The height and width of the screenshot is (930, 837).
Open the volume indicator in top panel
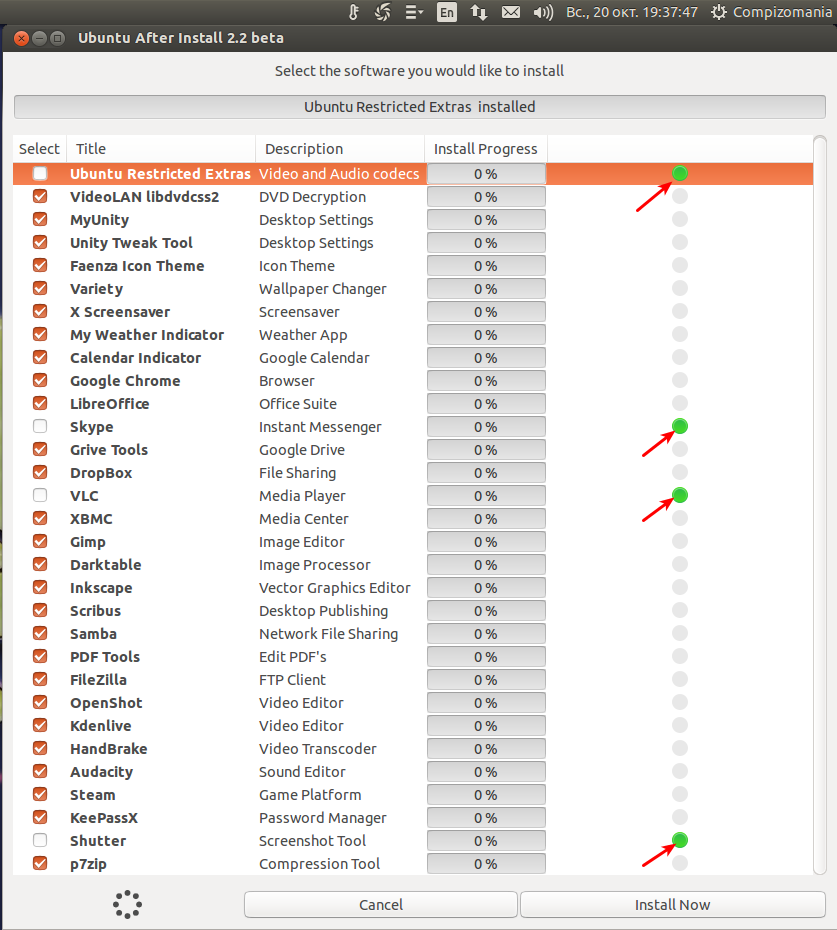(x=543, y=12)
